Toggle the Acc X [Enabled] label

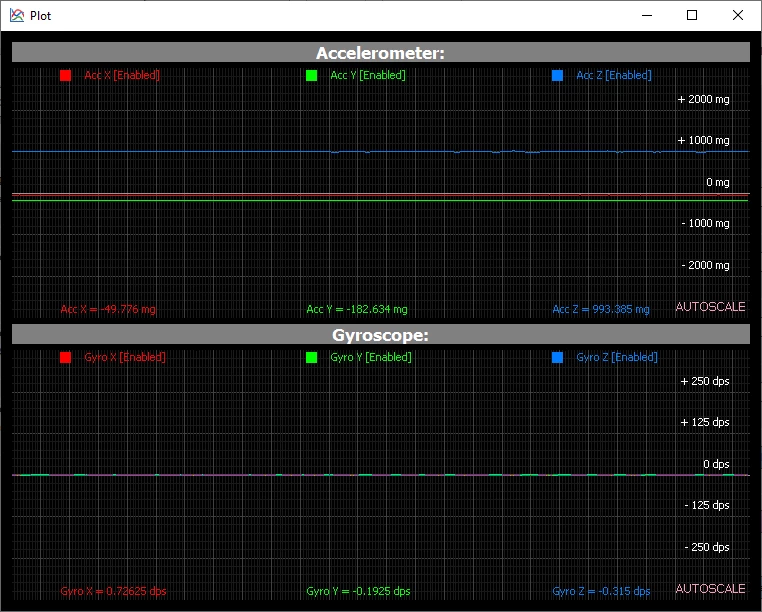click(122, 75)
